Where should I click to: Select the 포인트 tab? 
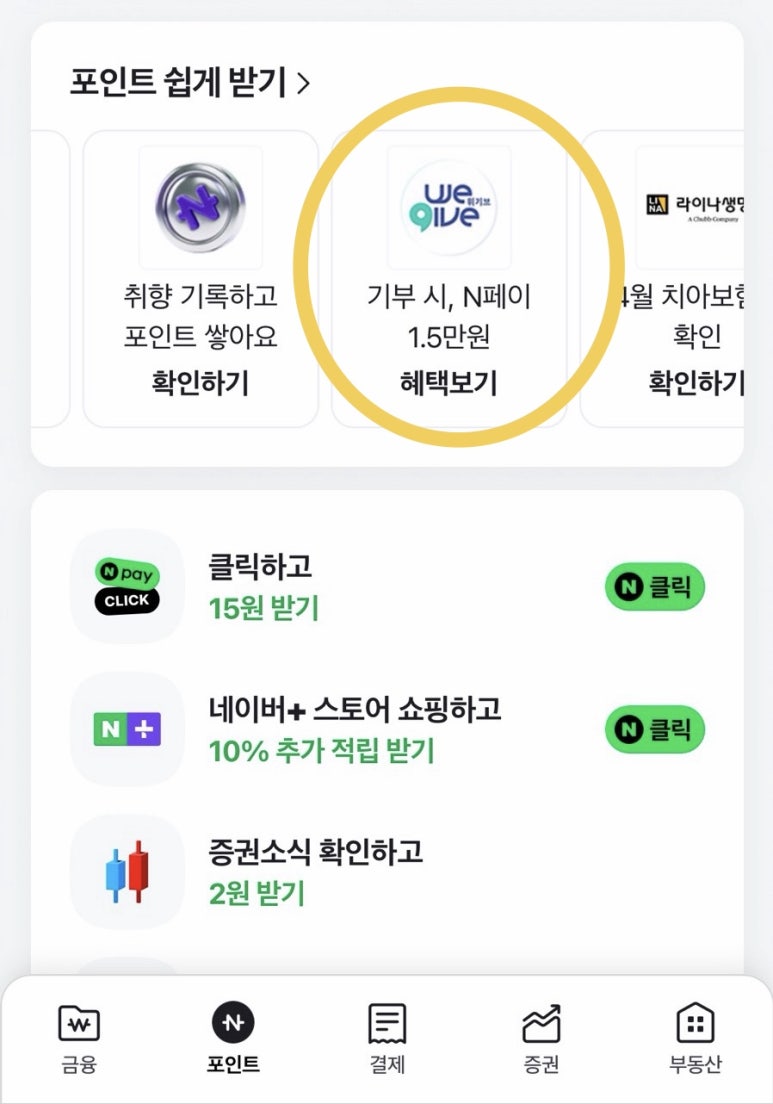coord(233,1038)
